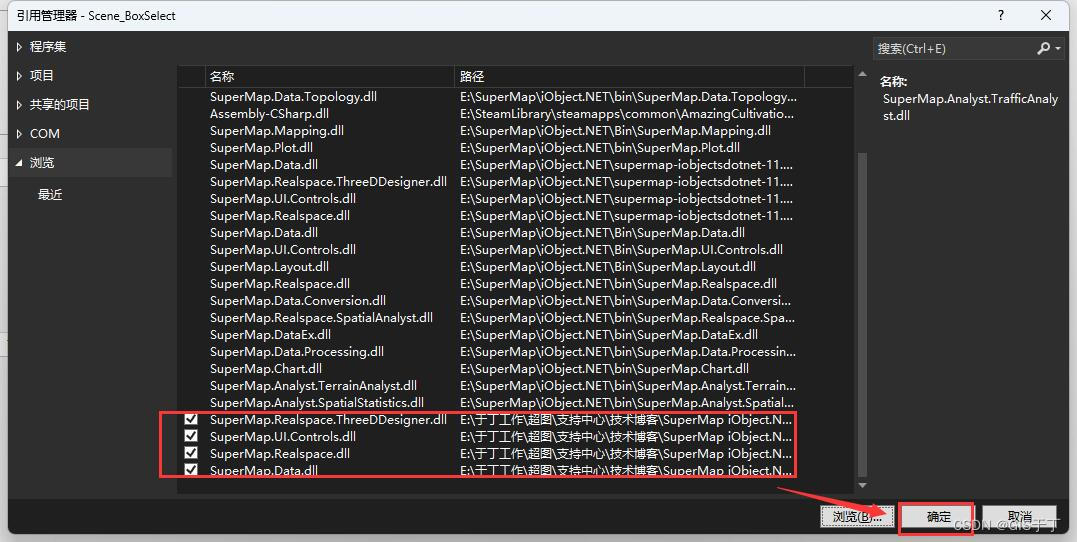Open the search options dropdown arrow

[1058, 49]
